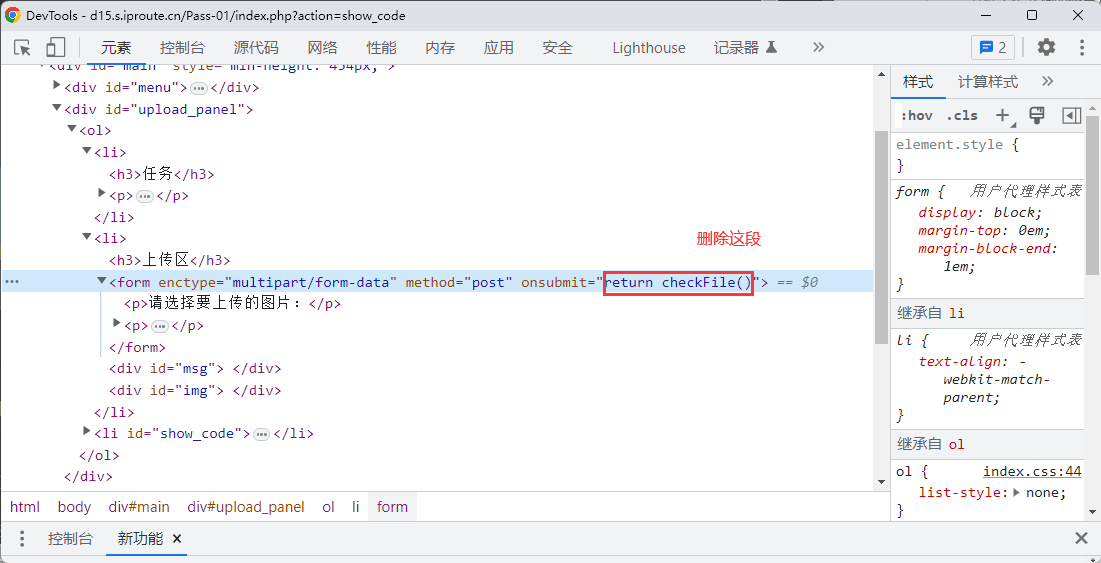This screenshot has height=563, width=1101.
Task: Collapse the form element node
Action: coord(101,282)
